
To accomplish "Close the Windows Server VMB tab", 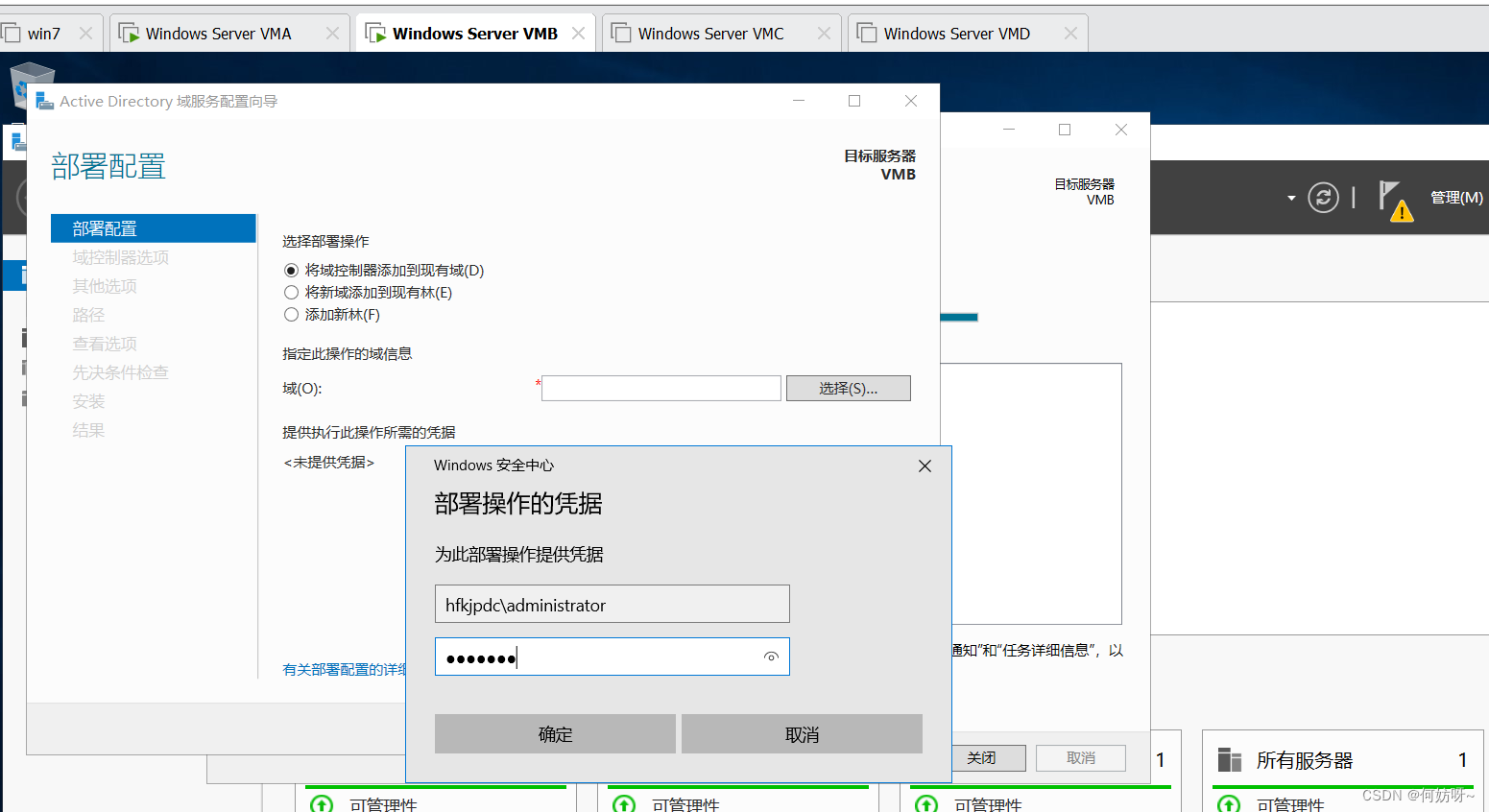I will [578, 34].
